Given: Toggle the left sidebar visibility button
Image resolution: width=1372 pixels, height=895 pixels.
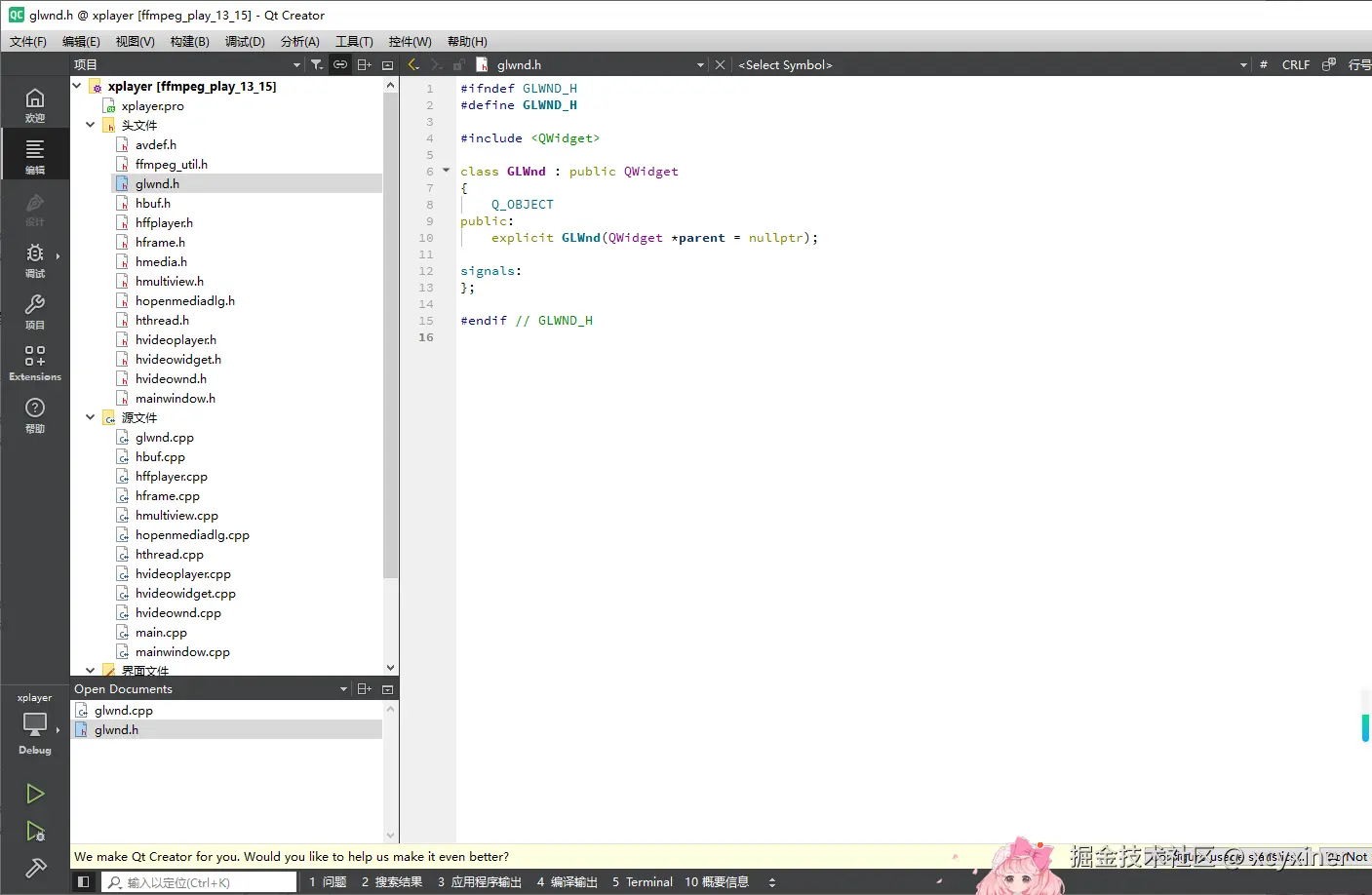Looking at the screenshot, I should coord(84,882).
